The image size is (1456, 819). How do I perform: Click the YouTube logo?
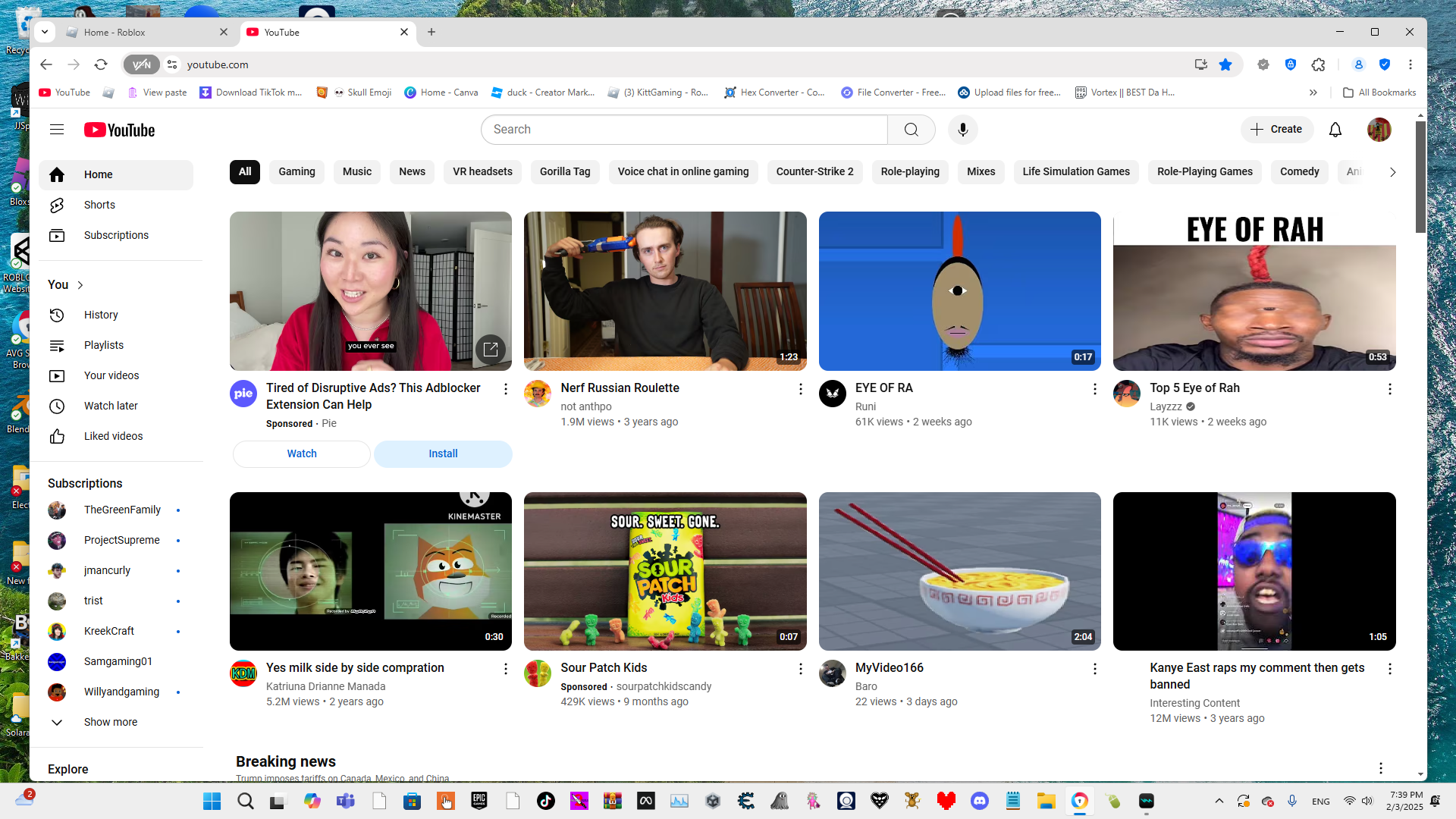point(119,130)
